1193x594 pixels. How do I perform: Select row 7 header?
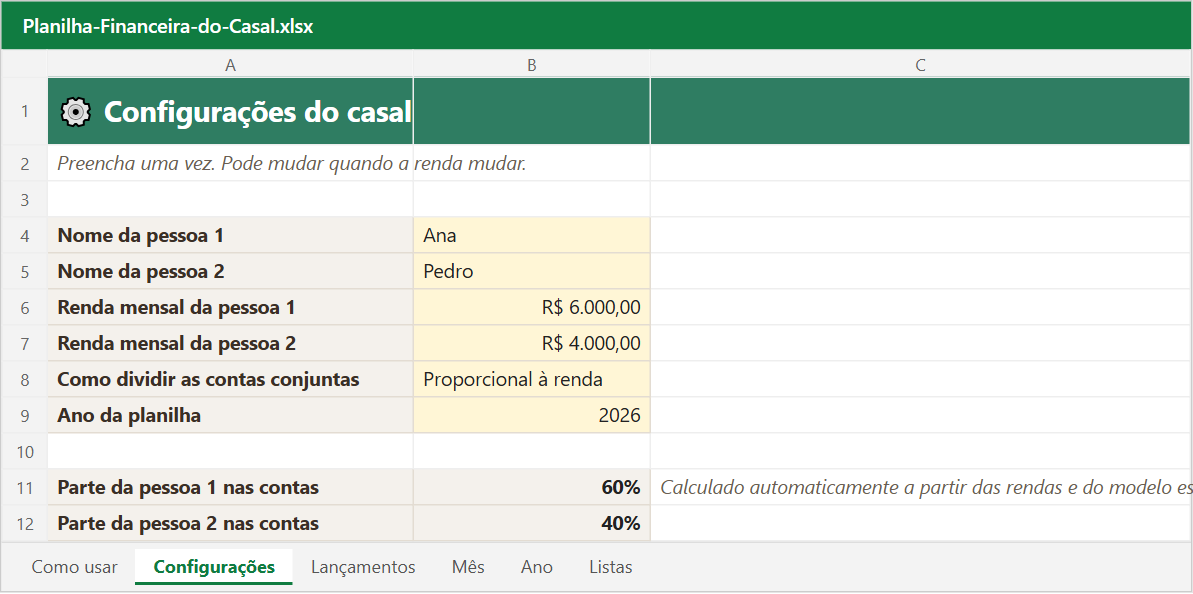[x=24, y=344]
